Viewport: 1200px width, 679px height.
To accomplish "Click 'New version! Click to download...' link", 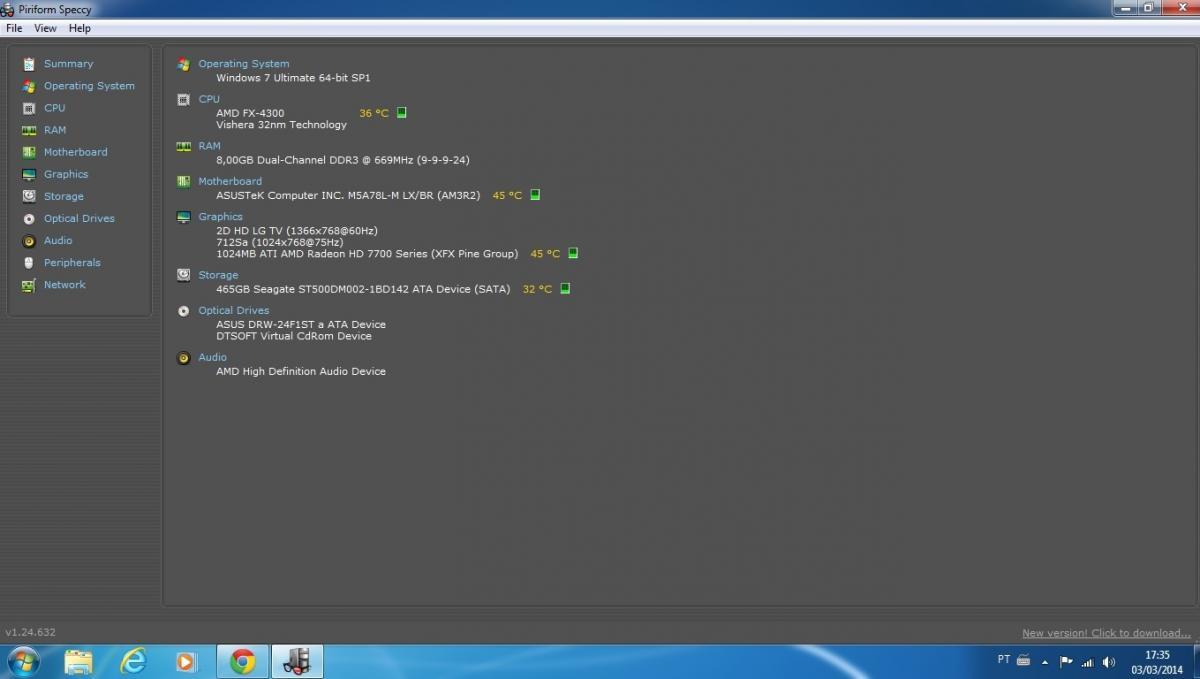I will pos(1106,633).
